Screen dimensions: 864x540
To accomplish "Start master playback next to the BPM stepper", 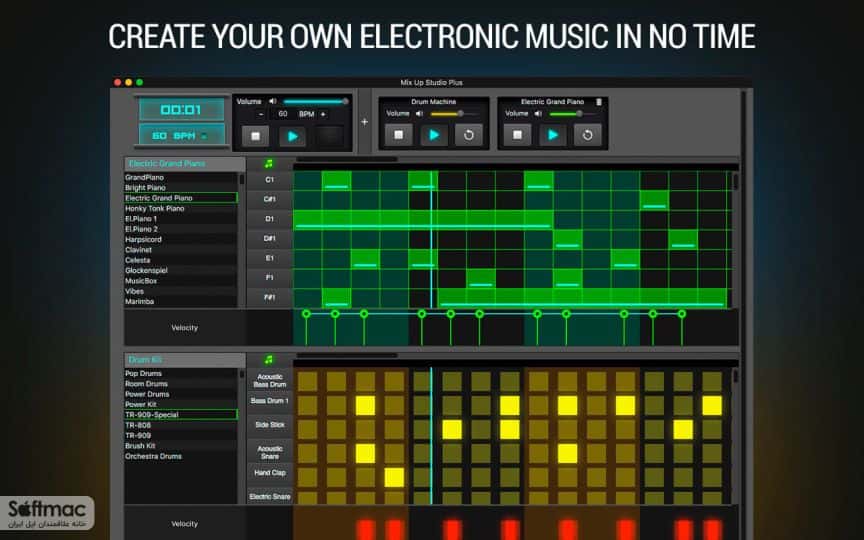I will [x=293, y=136].
